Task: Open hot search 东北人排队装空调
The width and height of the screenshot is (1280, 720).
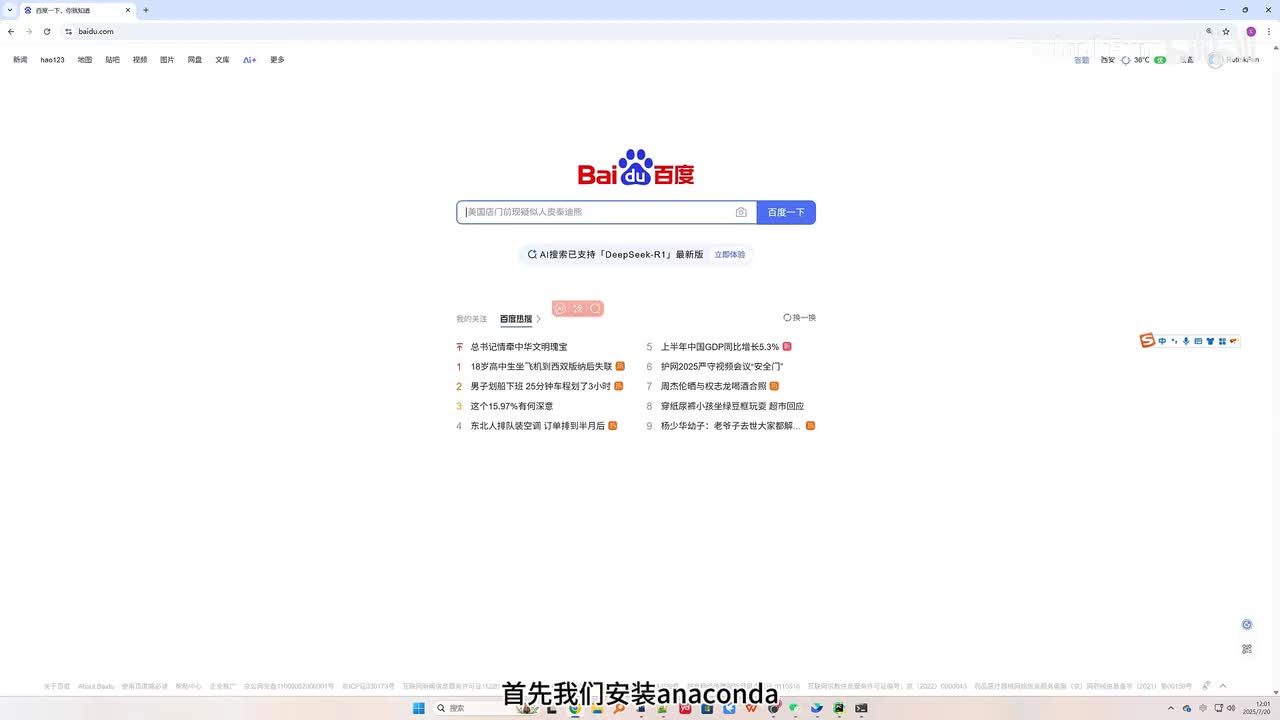Action: (x=538, y=426)
